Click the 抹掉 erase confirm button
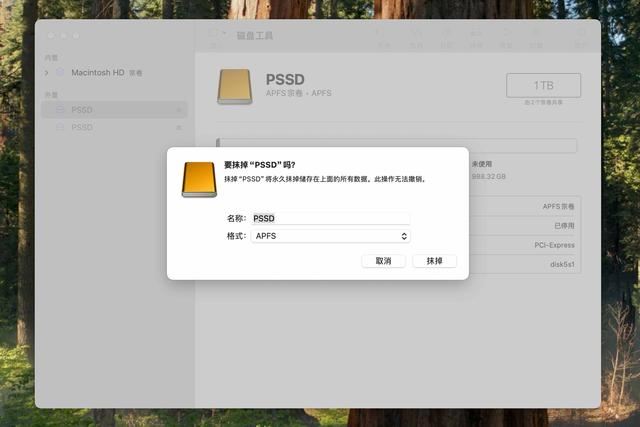This screenshot has width=640, height=427. 434,261
